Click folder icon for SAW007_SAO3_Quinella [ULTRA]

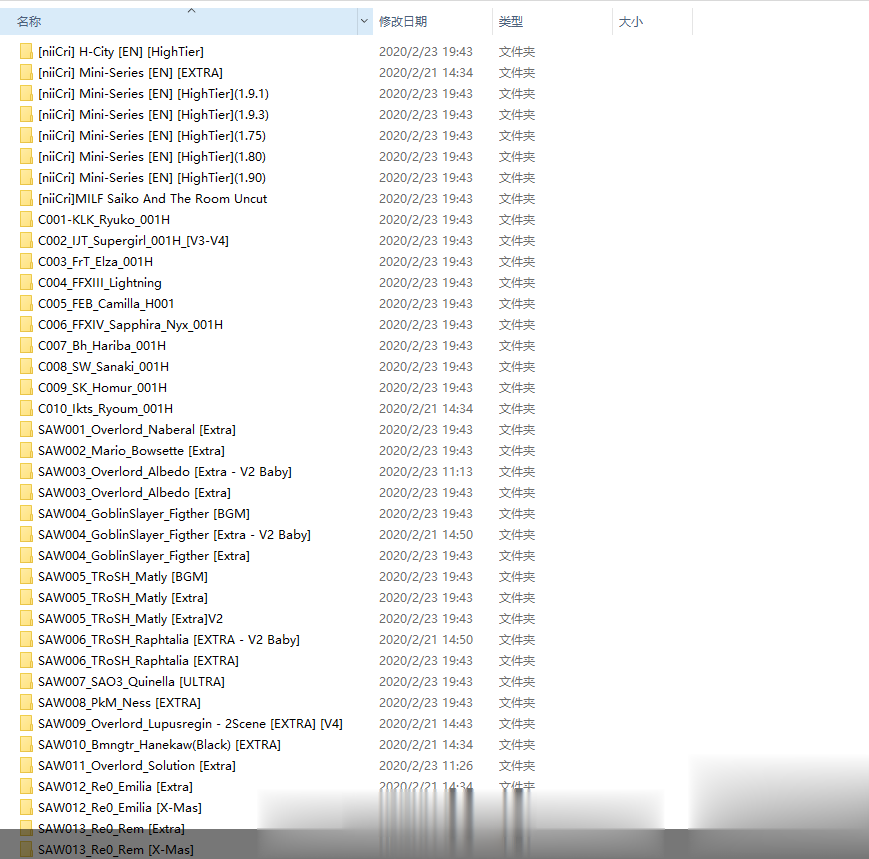[x=27, y=682]
